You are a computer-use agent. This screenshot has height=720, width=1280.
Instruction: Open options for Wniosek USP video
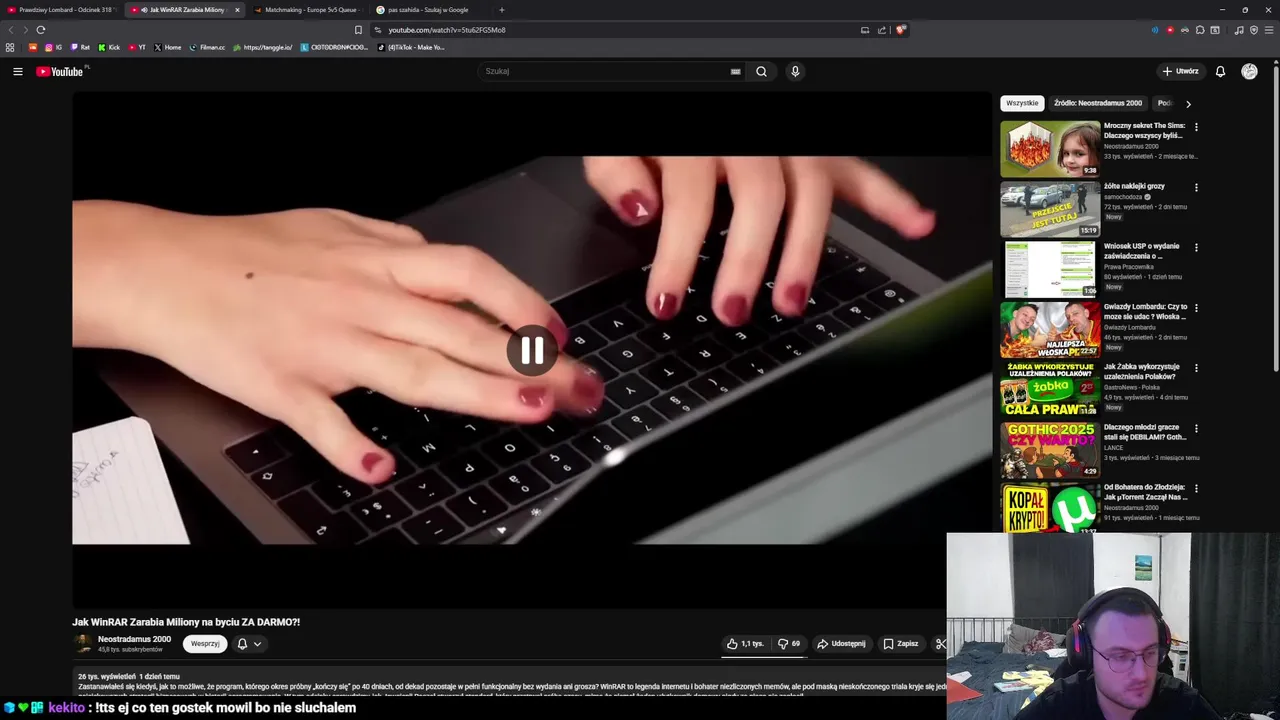pos(1196,247)
